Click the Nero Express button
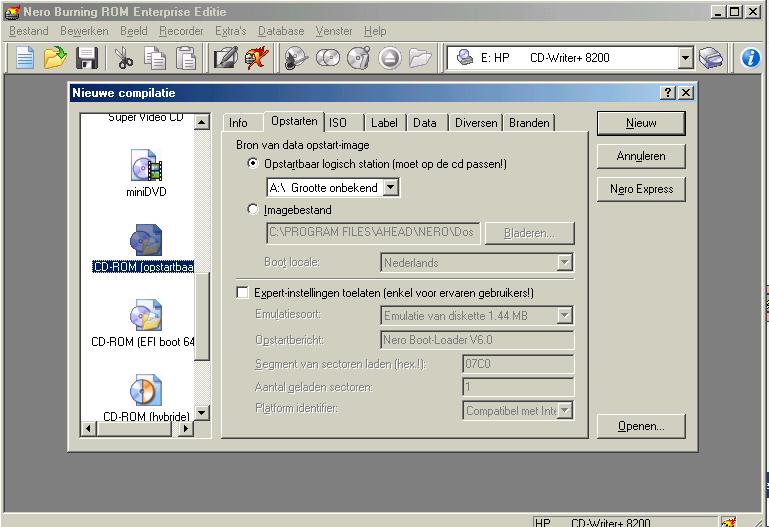This screenshot has width=769, height=527. [641, 189]
